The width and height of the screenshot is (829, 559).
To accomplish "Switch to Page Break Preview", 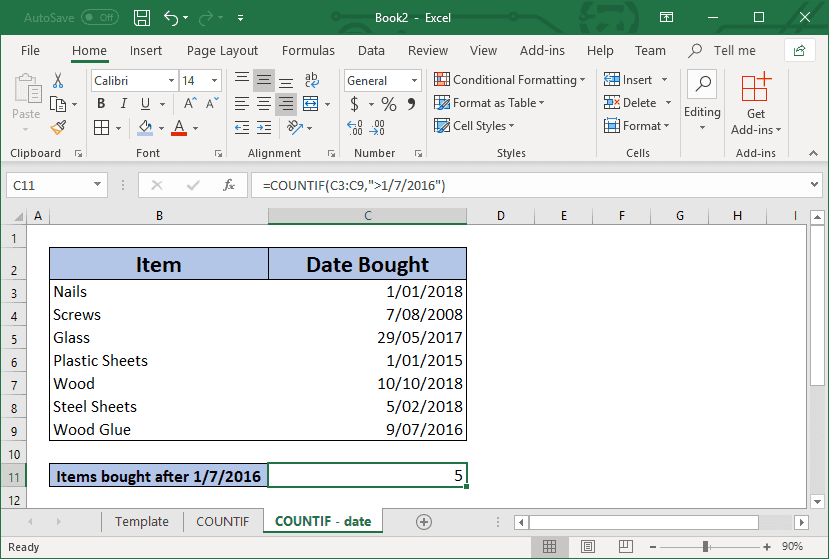I will (x=625, y=546).
